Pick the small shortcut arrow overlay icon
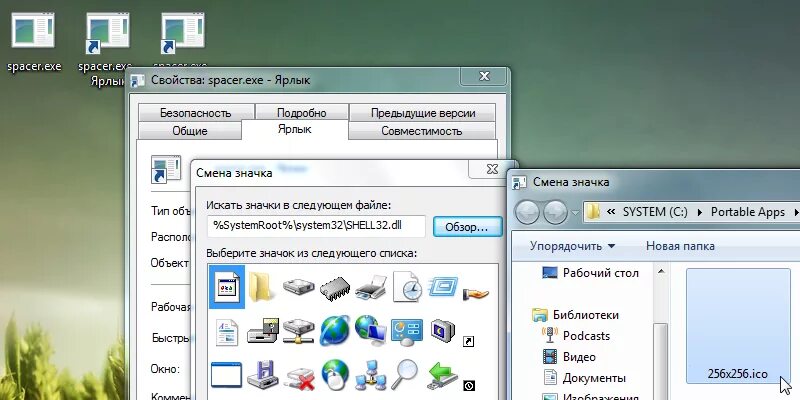 [468, 341]
